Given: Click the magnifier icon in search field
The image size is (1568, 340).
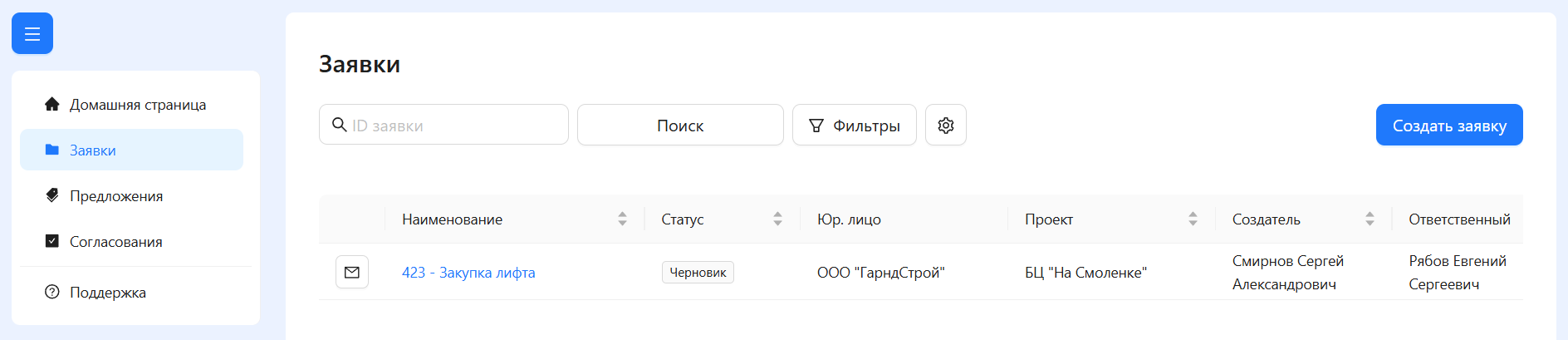Looking at the screenshot, I should pyautogui.click(x=339, y=125).
